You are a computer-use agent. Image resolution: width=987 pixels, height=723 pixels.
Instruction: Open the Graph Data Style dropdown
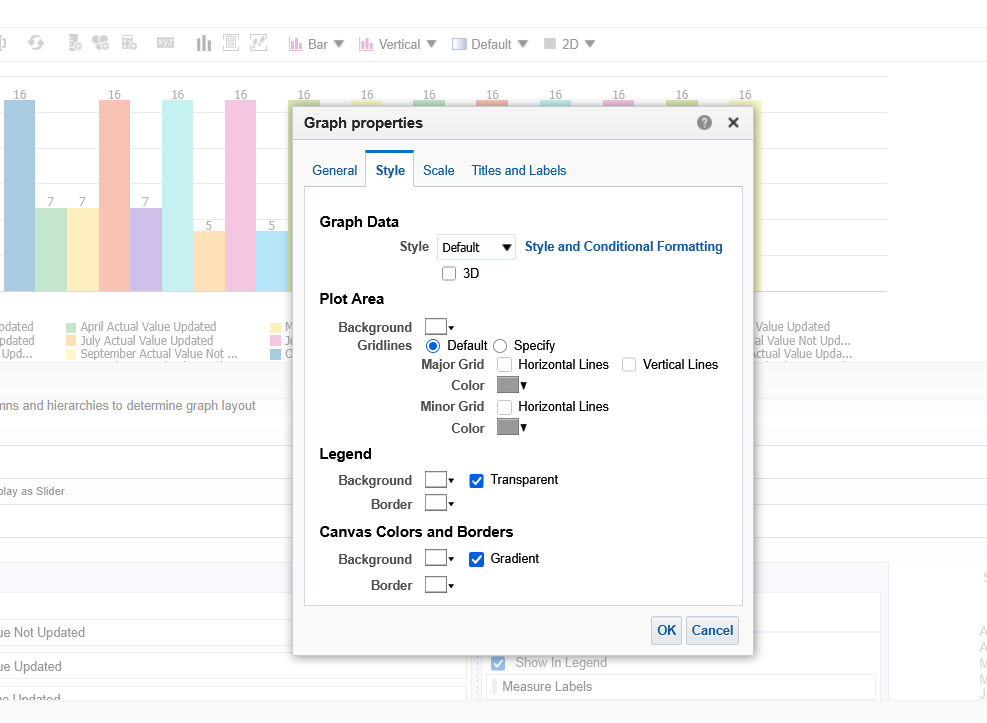pos(477,247)
